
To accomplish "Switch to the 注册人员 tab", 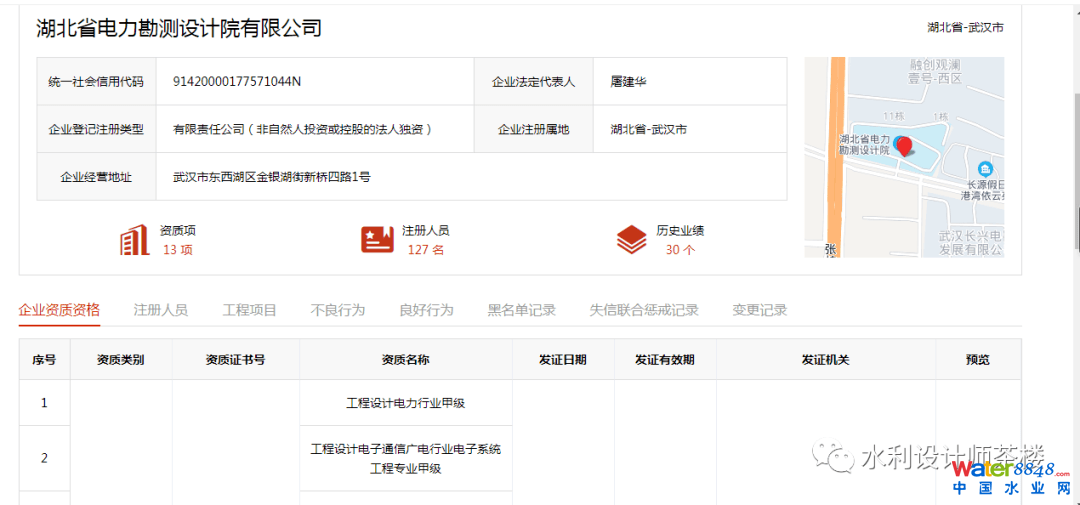I will [160, 310].
